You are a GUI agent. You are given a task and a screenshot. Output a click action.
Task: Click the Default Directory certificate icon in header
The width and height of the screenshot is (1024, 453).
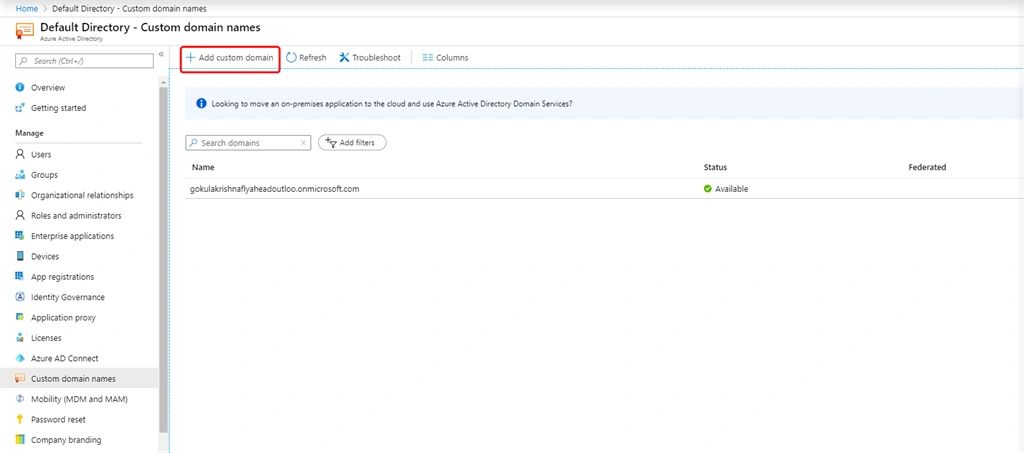(x=24, y=31)
